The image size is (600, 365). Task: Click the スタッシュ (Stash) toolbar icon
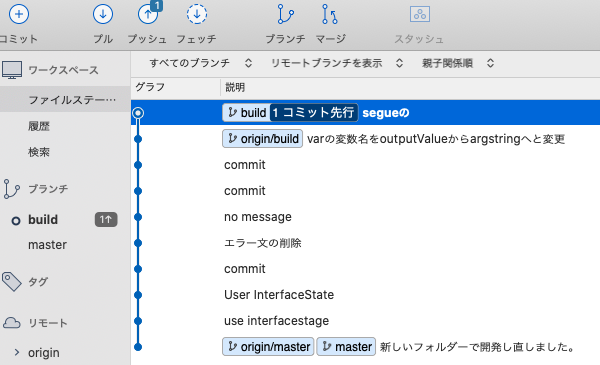click(420, 14)
